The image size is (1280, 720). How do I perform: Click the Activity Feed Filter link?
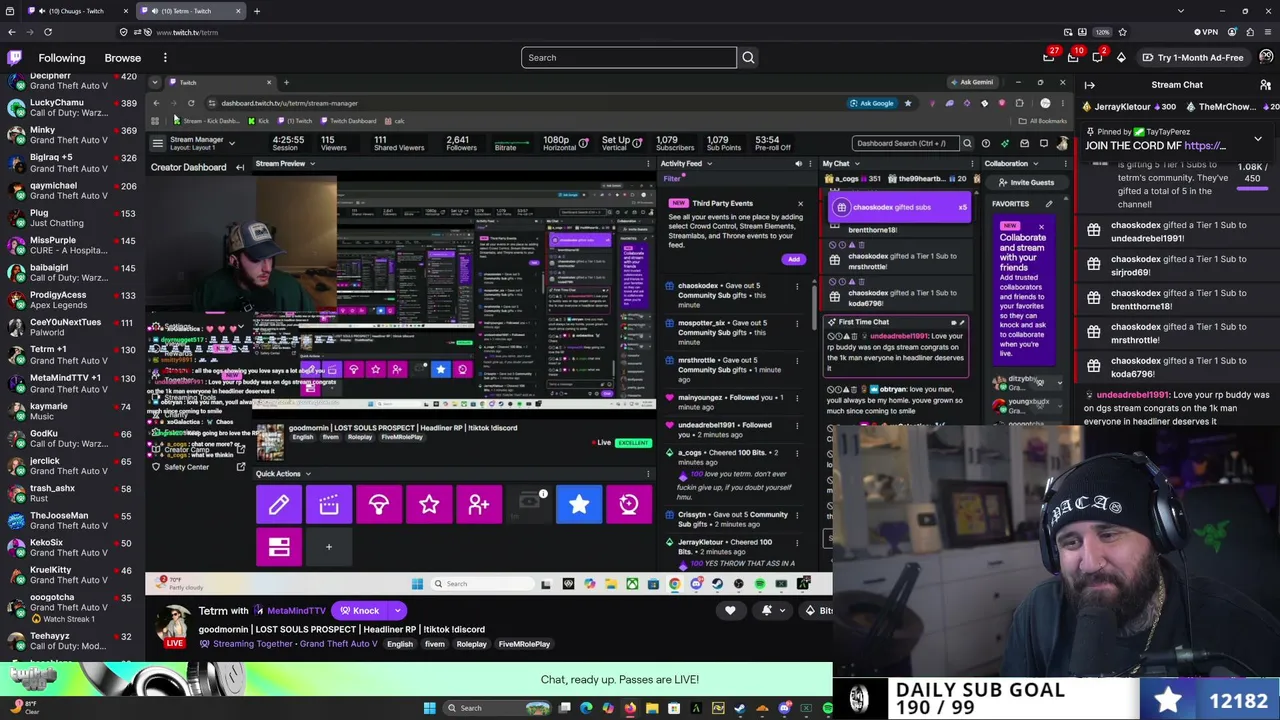tap(672, 179)
